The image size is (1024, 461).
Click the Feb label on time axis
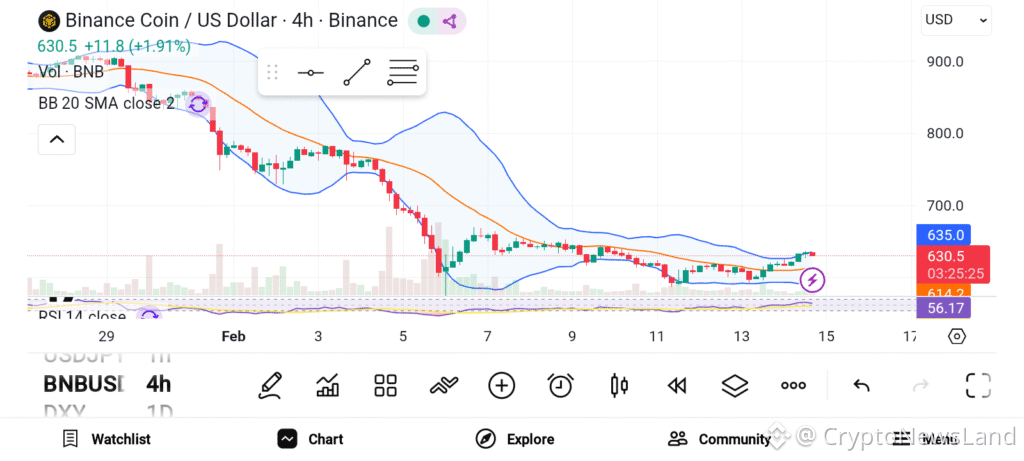point(233,336)
